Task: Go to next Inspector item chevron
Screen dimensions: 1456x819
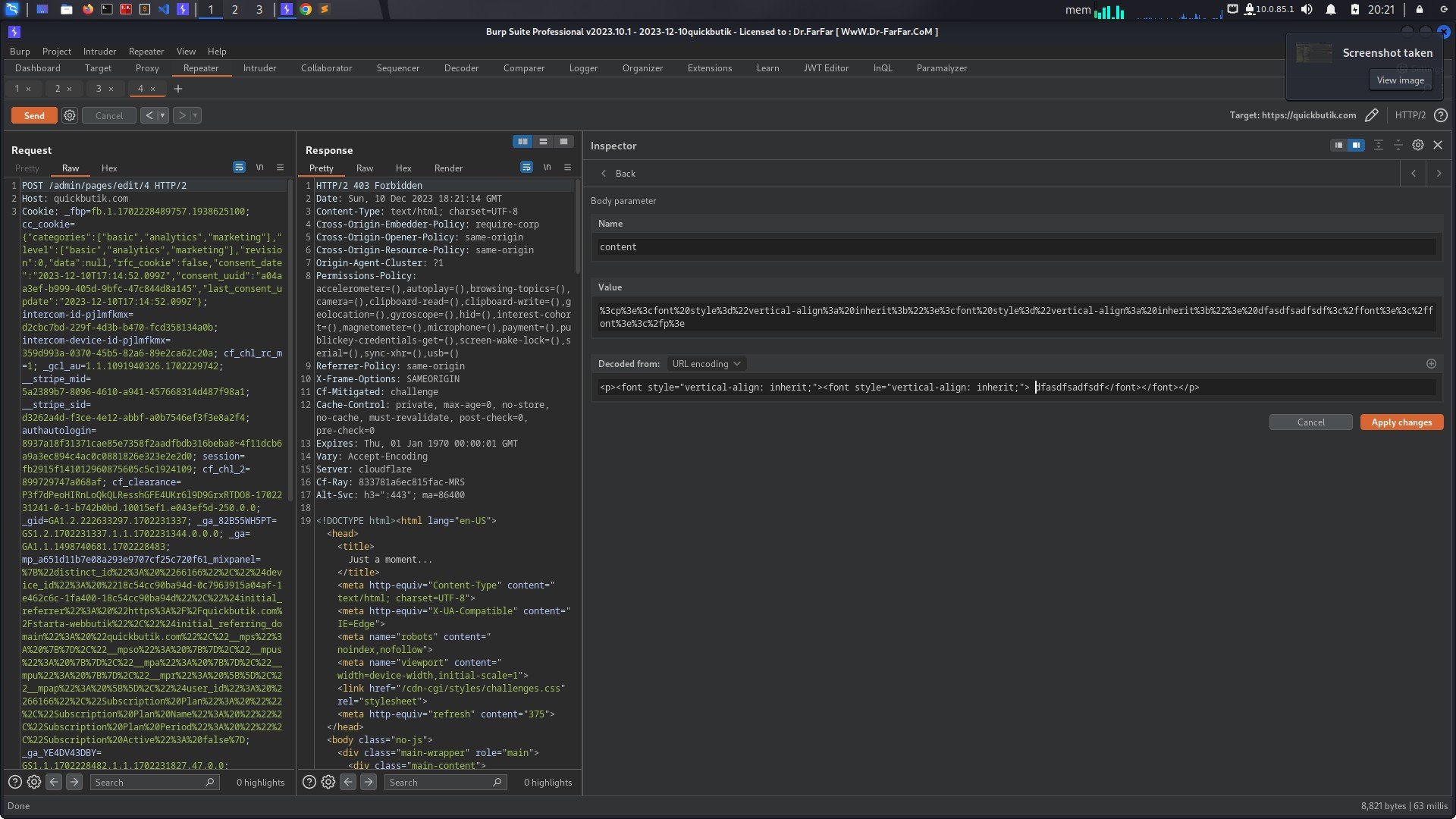Action: 1439,174
